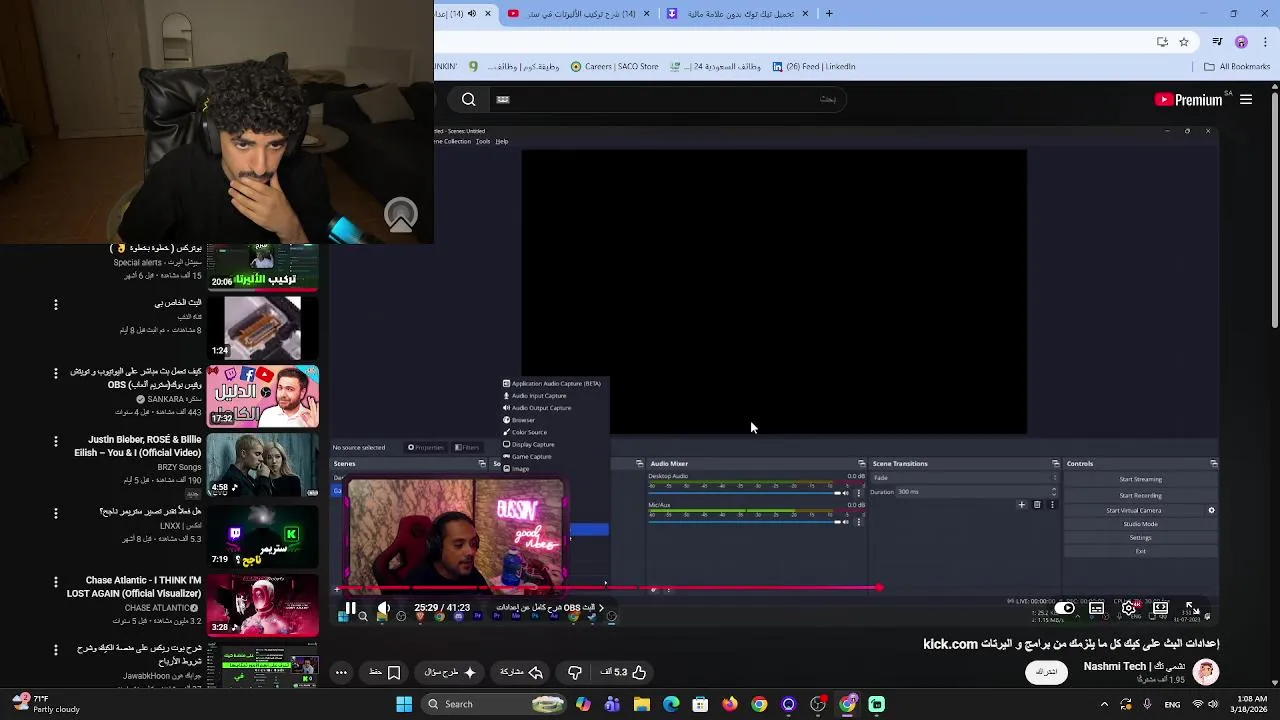Switch YouTube player to theater mode
The image size is (1280, 720).
coord(1160,608)
